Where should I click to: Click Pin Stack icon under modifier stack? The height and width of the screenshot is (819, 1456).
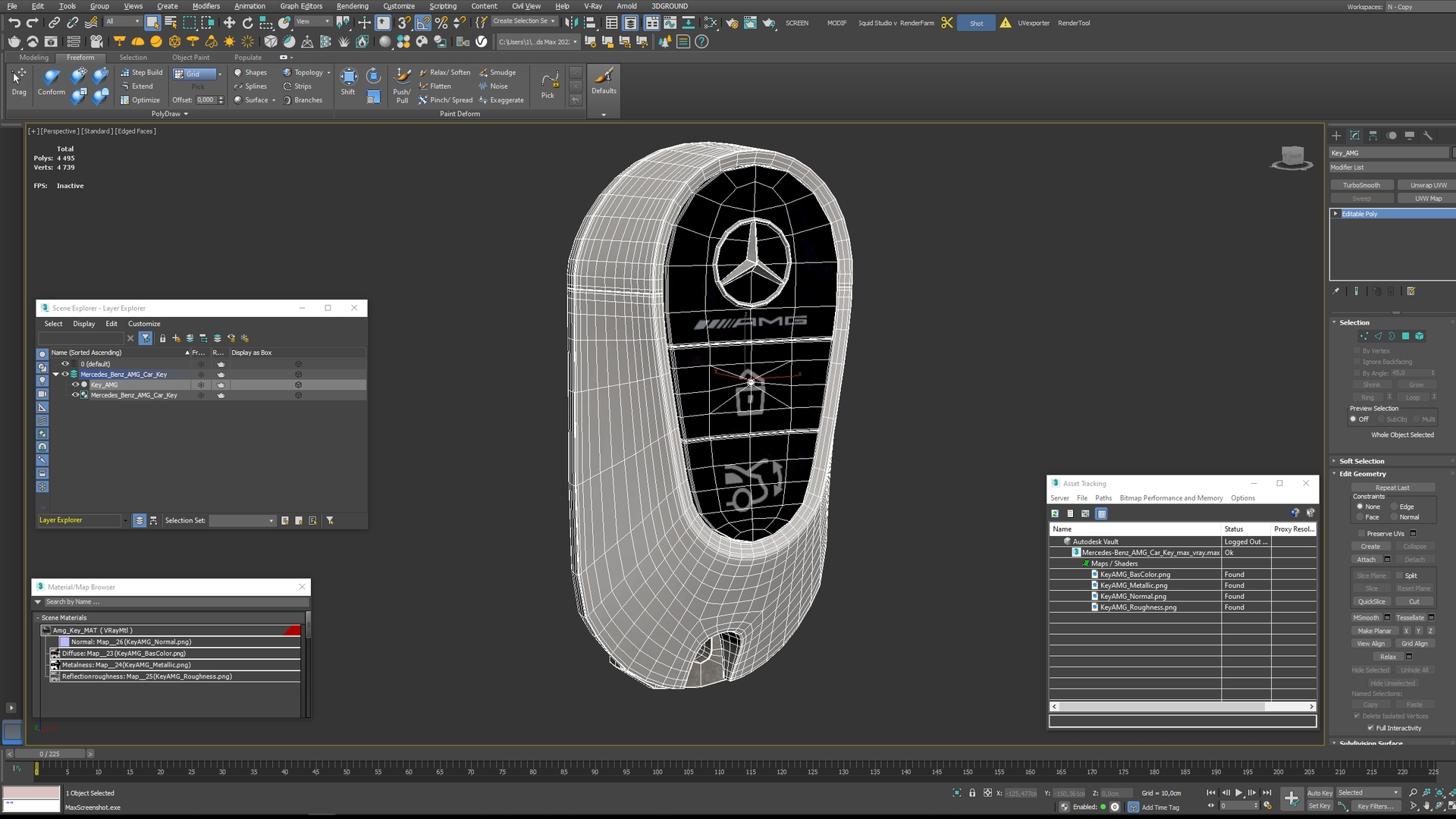point(1336,291)
